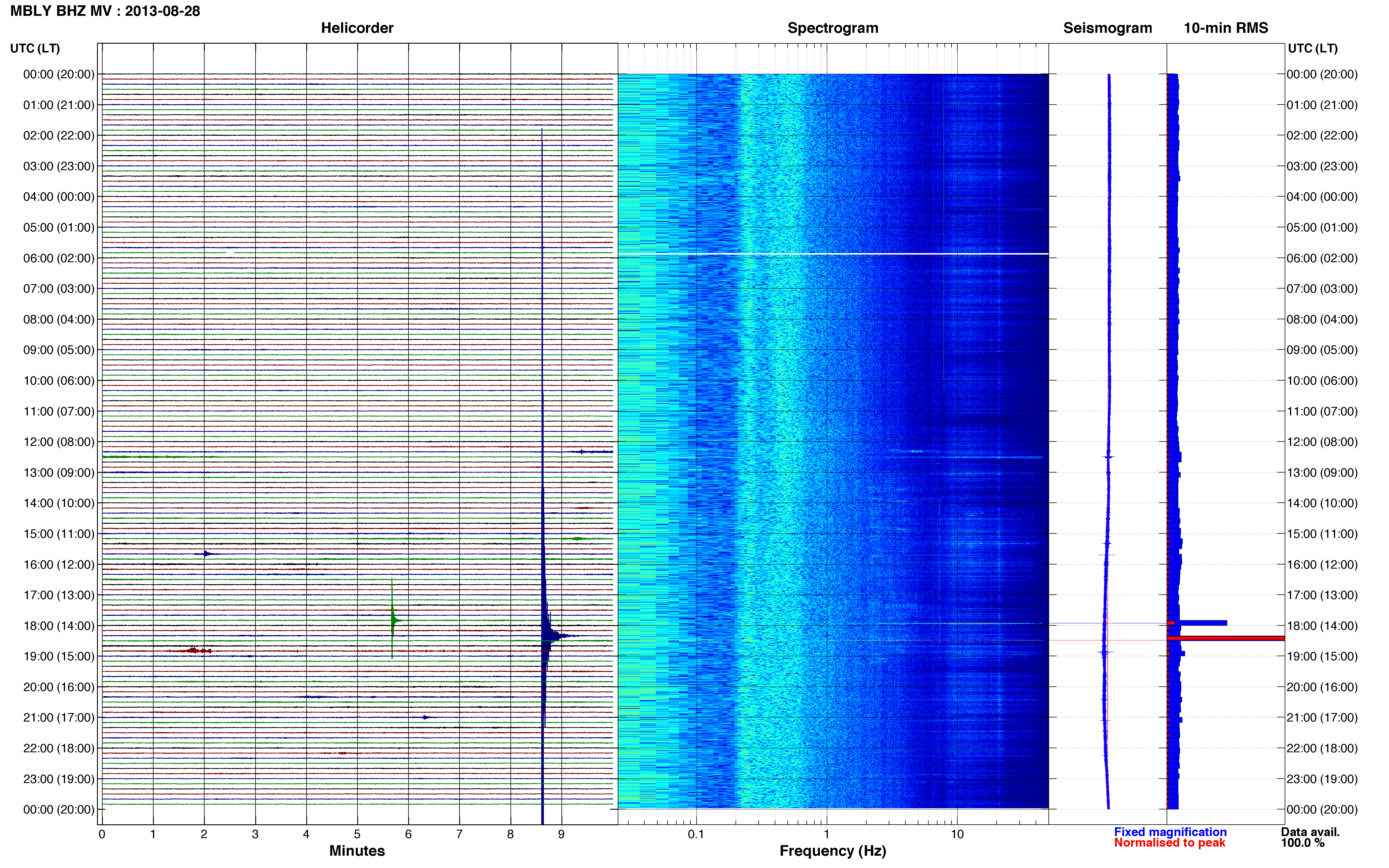This screenshot has width=1389, height=868.
Task: Click frequency tick label '10' on spectrogram axis
Action: coord(957,834)
